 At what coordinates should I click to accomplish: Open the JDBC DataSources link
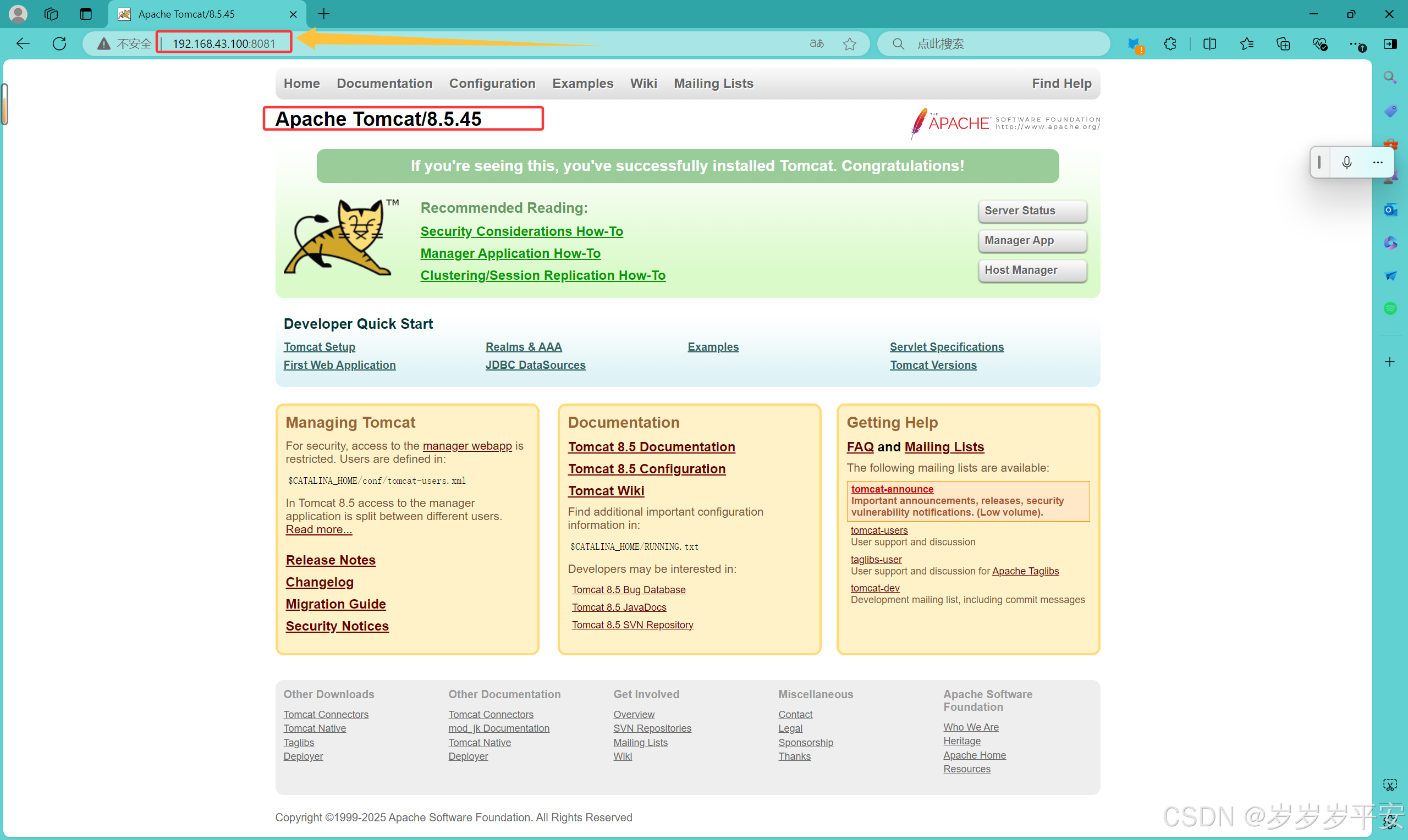point(535,365)
